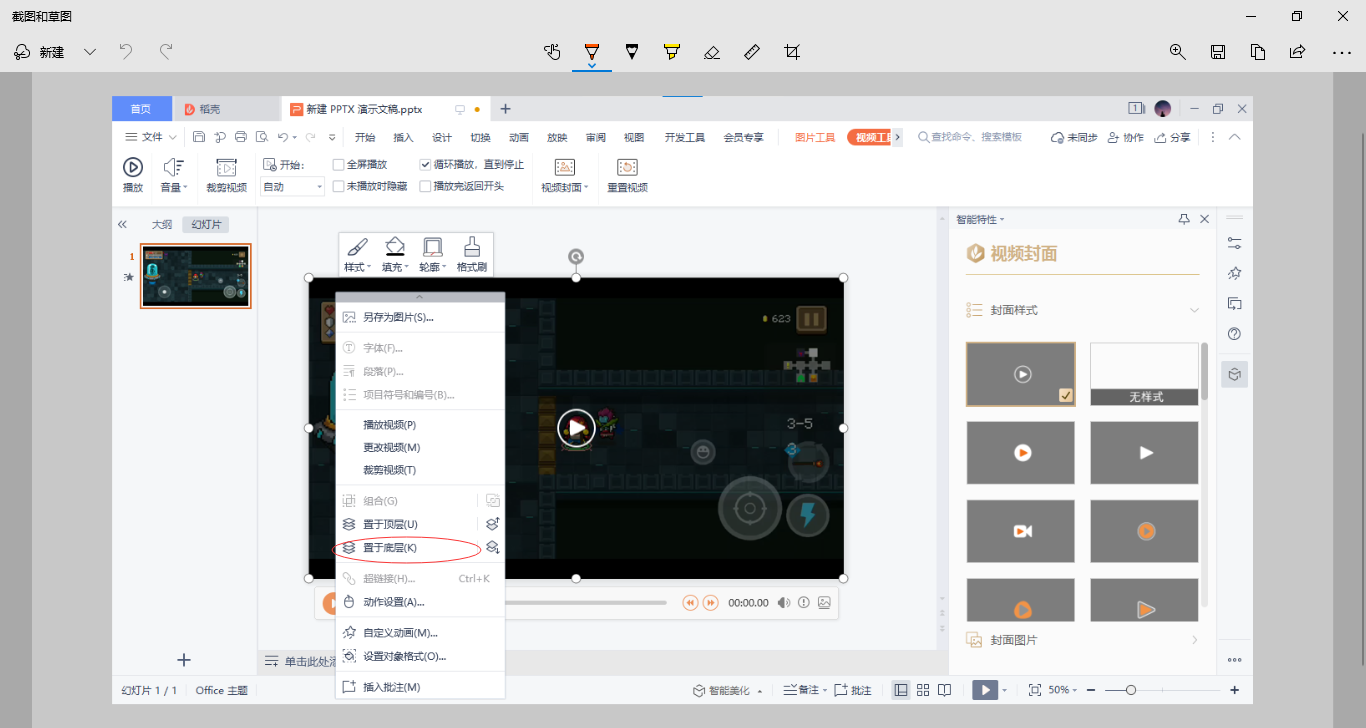Click the video progress track
Screen dimensions: 1366x728
(586, 603)
